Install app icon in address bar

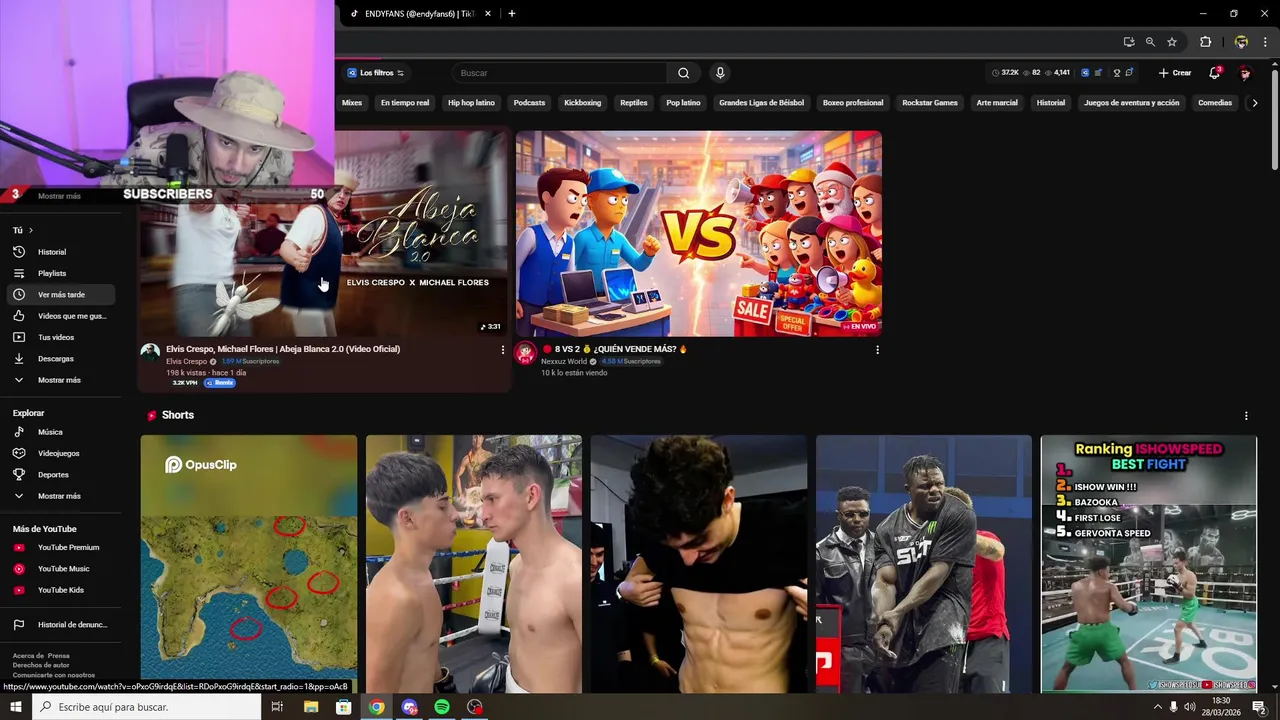(x=1129, y=42)
